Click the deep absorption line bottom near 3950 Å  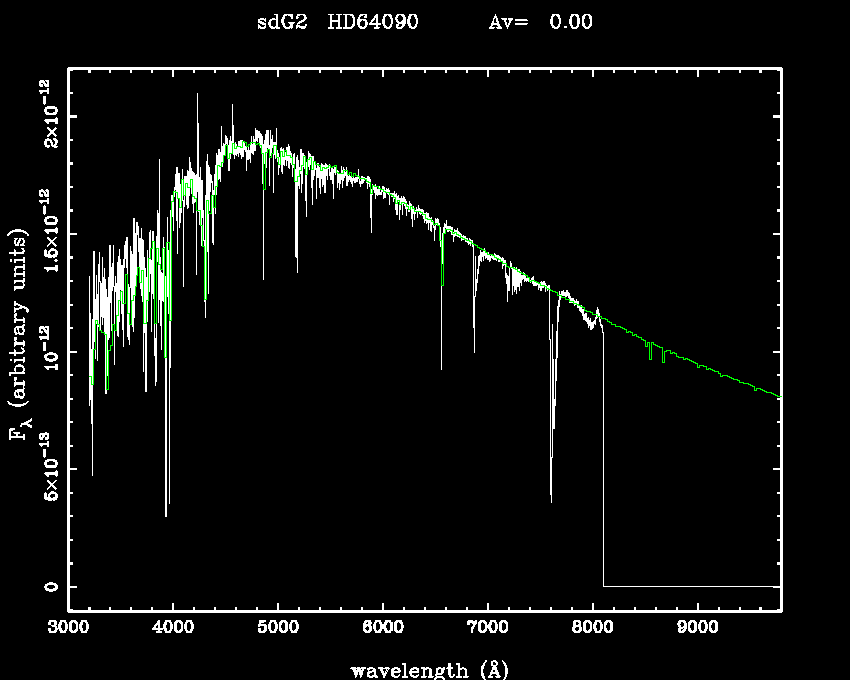click(x=166, y=513)
